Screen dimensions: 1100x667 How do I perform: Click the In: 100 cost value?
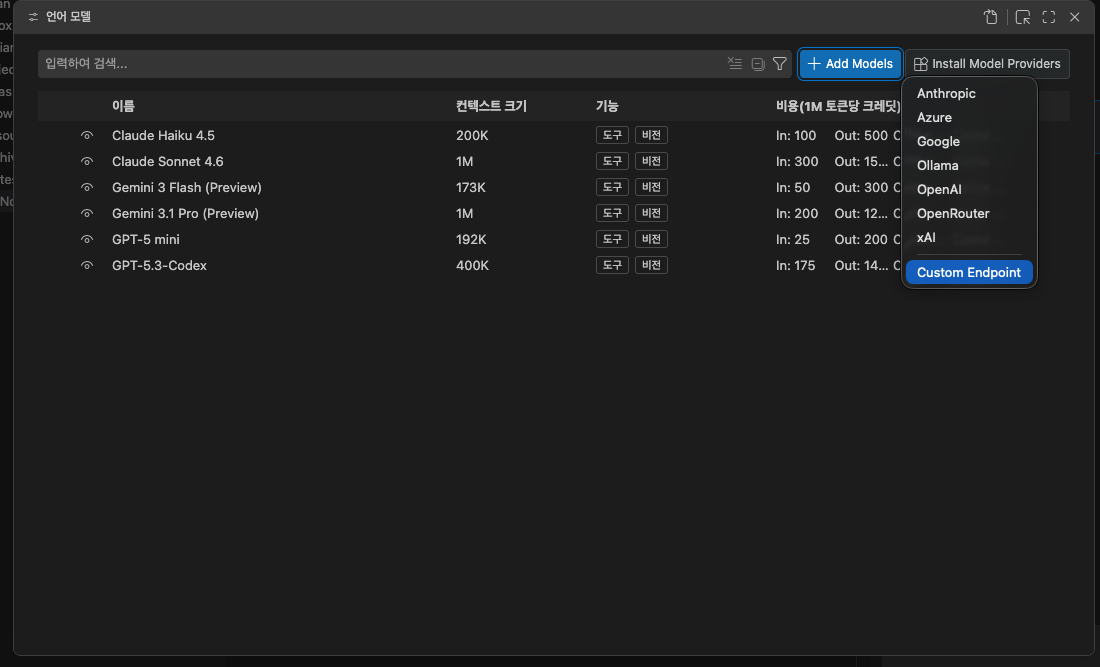click(796, 135)
